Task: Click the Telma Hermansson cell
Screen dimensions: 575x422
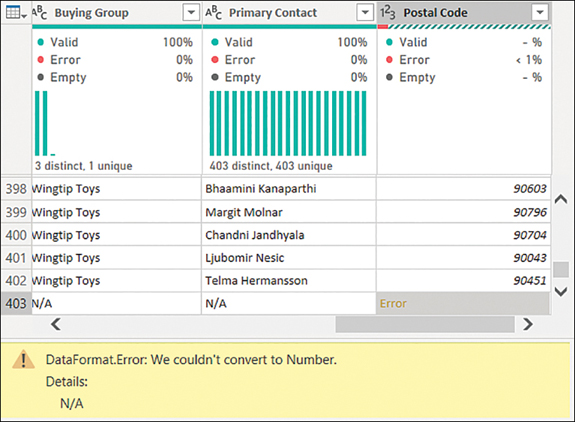Action: 289,281
